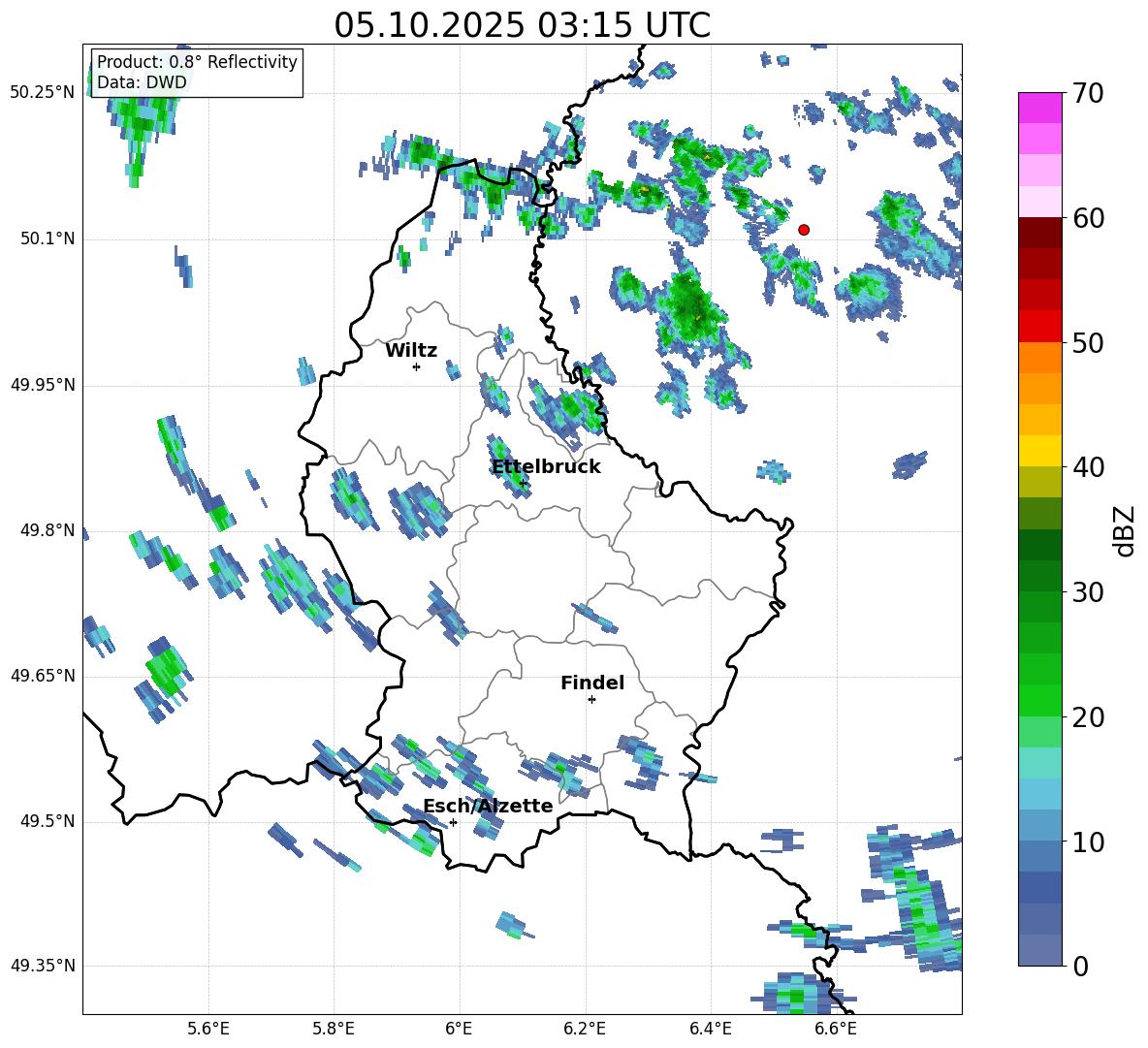Click the Findel station cross marker
Screen dimensions: 1148x1048
[591, 699]
